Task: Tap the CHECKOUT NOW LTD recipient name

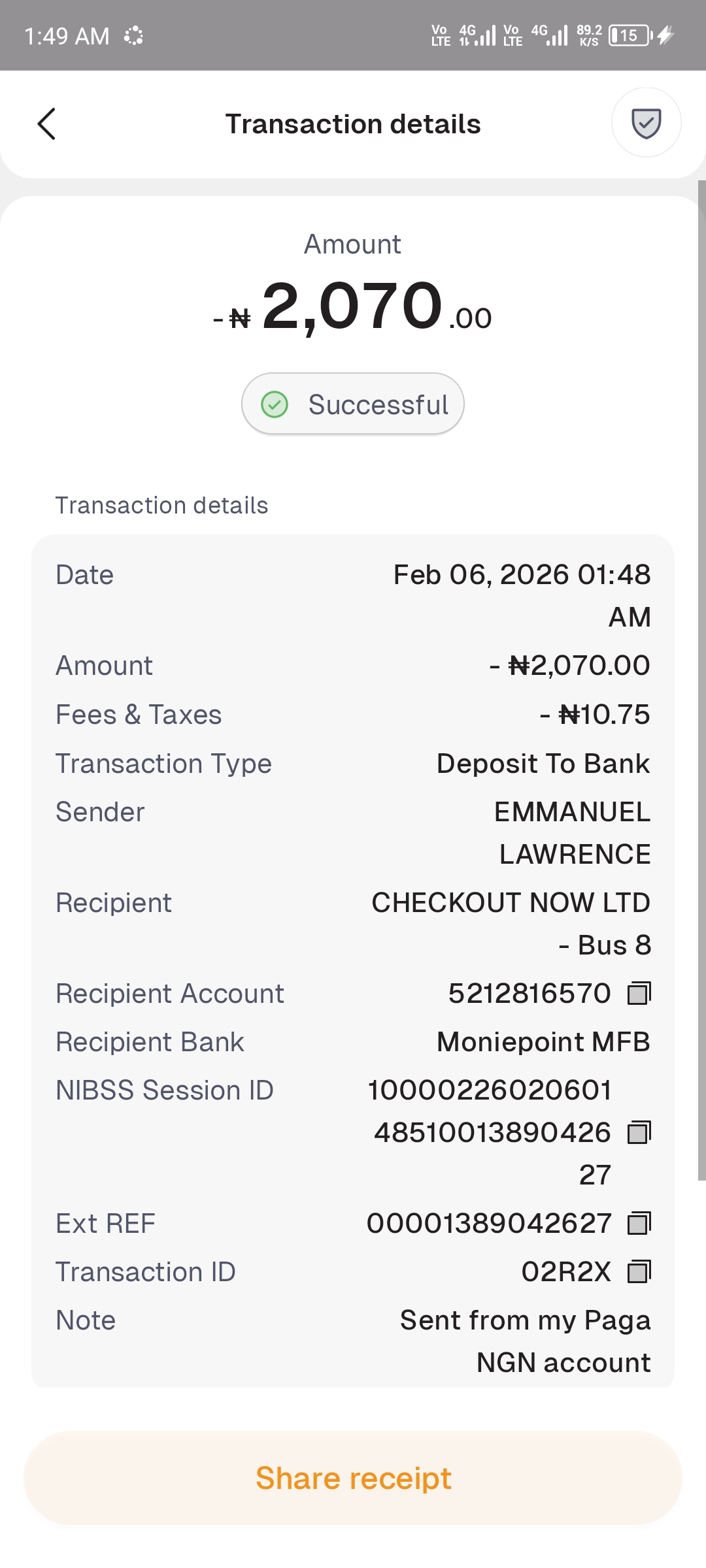Action: pyautogui.click(x=511, y=903)
